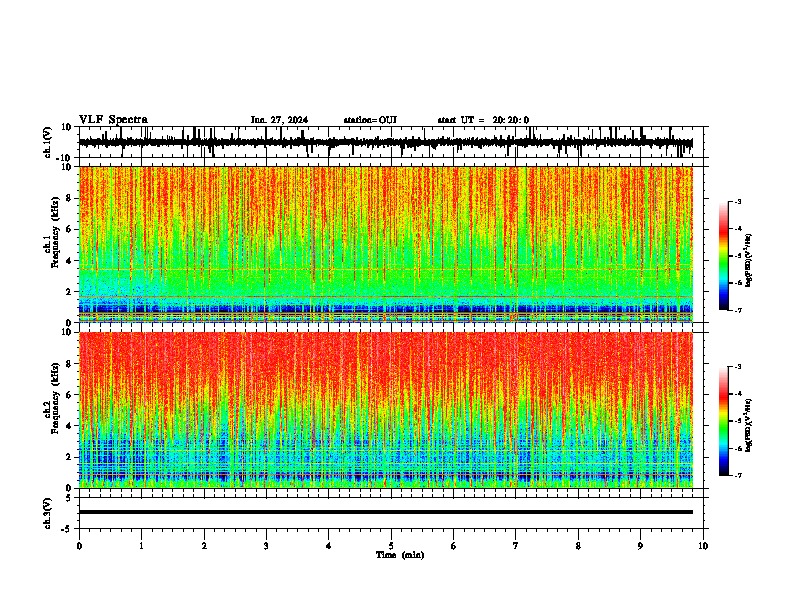Viewport: 792px width, 612px height.
Task: Select the date text "Jan. 27, 2024"
Action: (x=279, y=120)
